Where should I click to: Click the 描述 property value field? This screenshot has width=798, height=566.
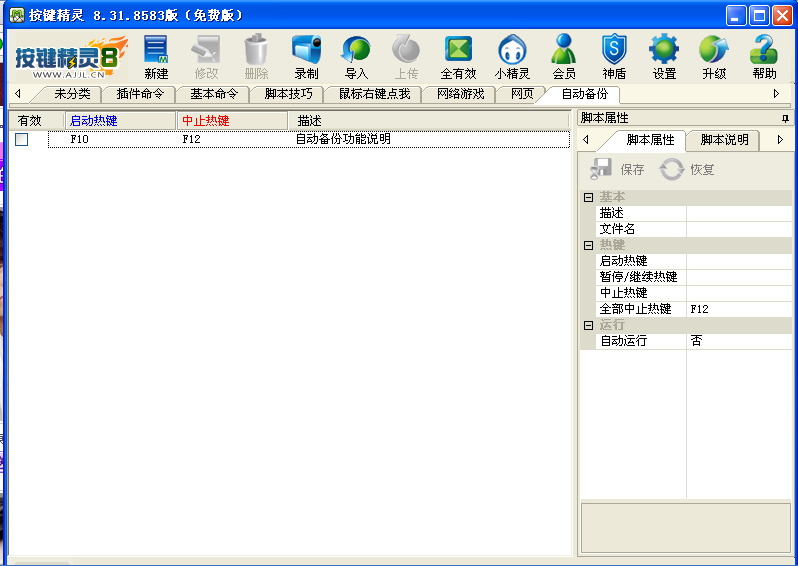[739, 213]
